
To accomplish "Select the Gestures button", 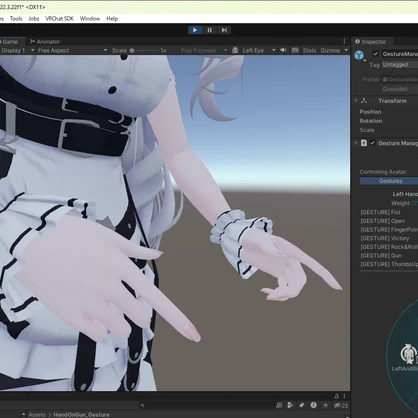I will click(x=389, y=181).
